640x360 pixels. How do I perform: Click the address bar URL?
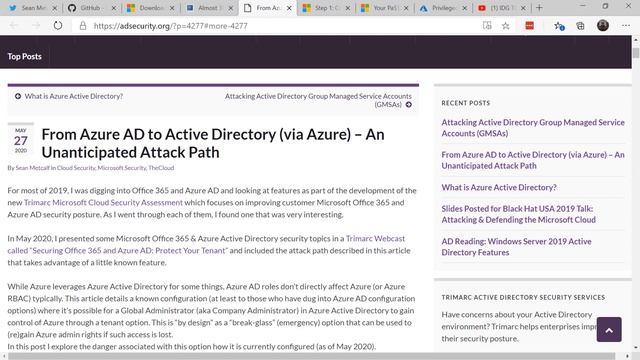(171, 26)
